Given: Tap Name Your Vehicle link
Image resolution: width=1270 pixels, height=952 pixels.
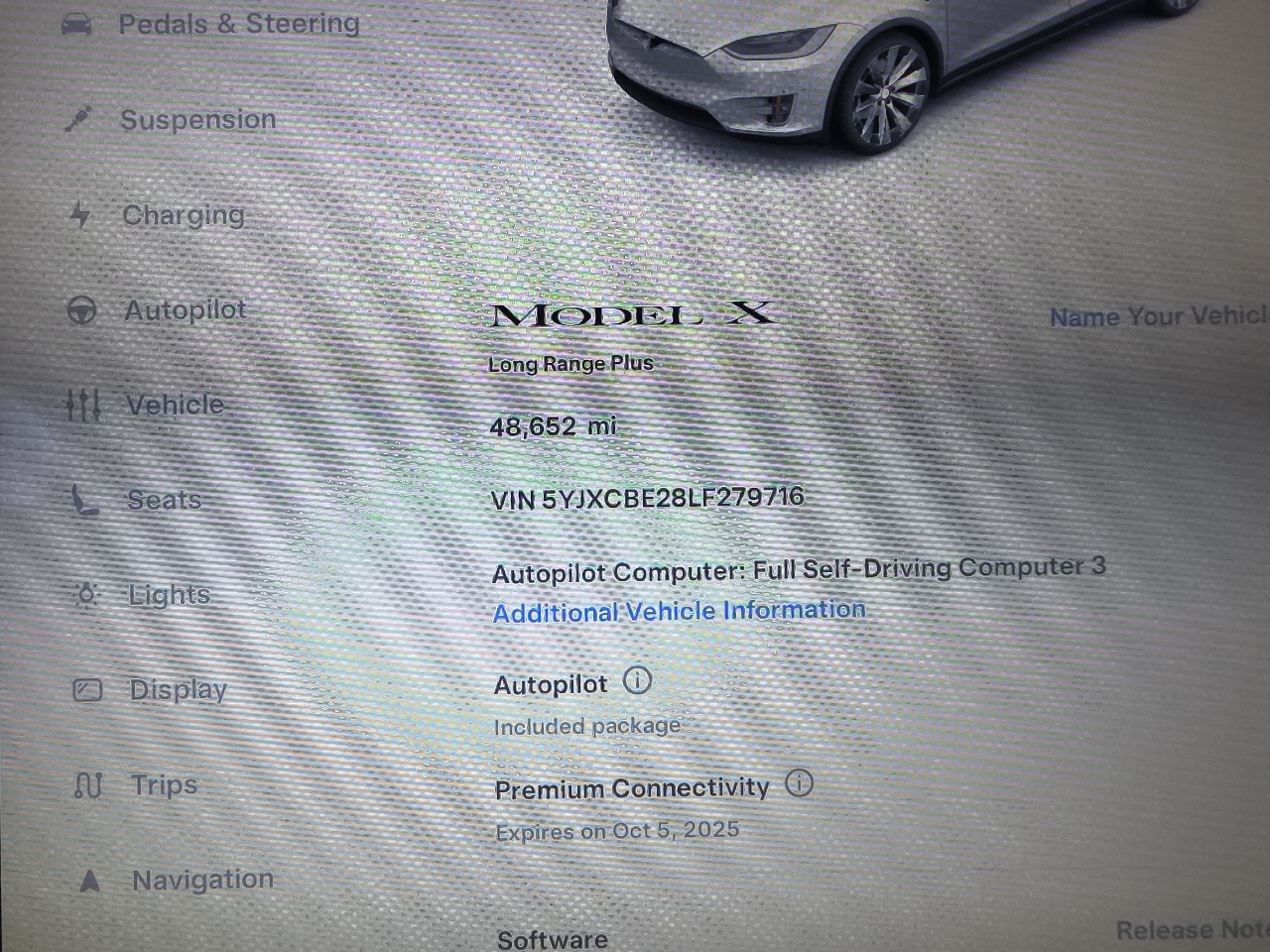Looking at the screenshot, I should point(1159,316).
